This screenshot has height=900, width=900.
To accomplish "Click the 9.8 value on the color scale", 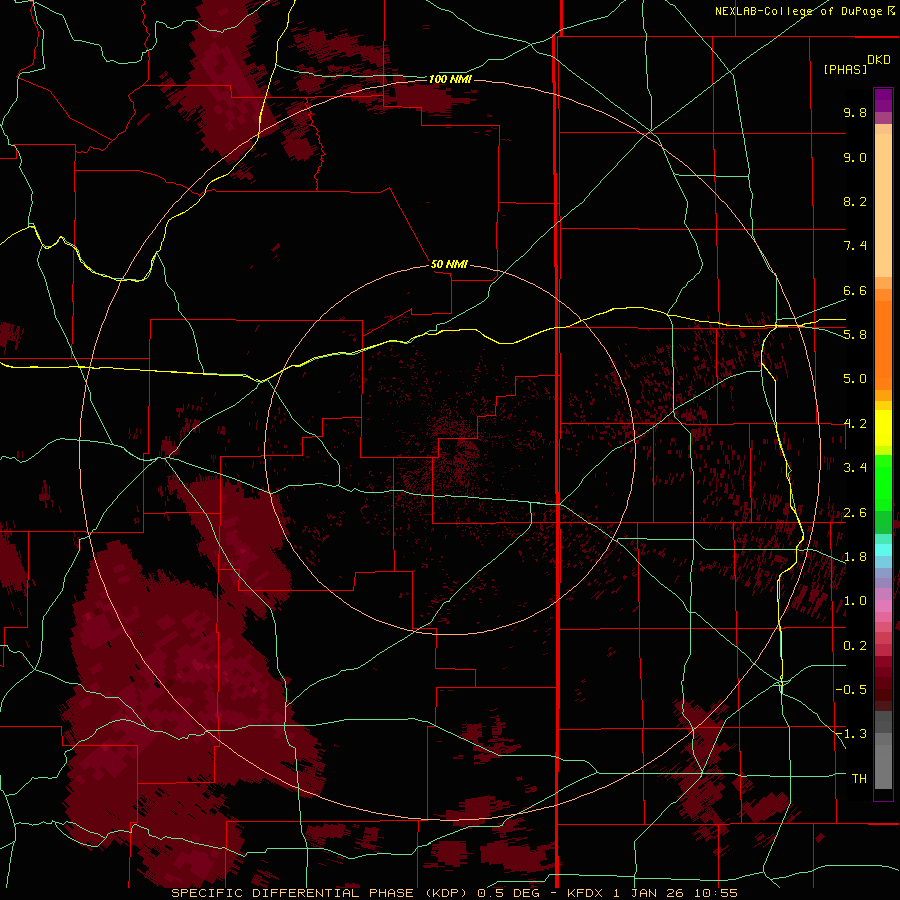I will coord(855,112).
